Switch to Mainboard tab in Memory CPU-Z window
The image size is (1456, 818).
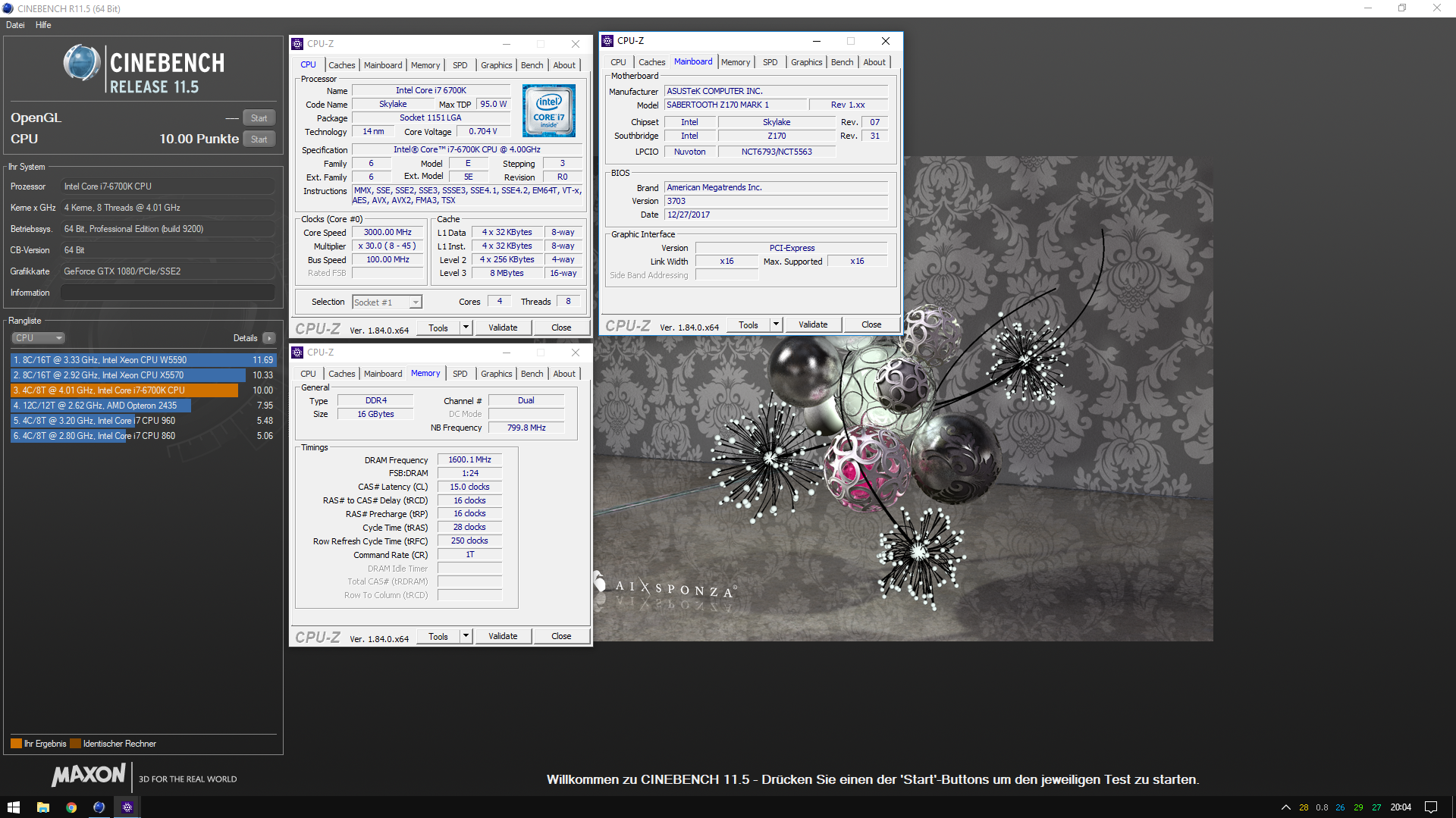click(x=383, y=374)
